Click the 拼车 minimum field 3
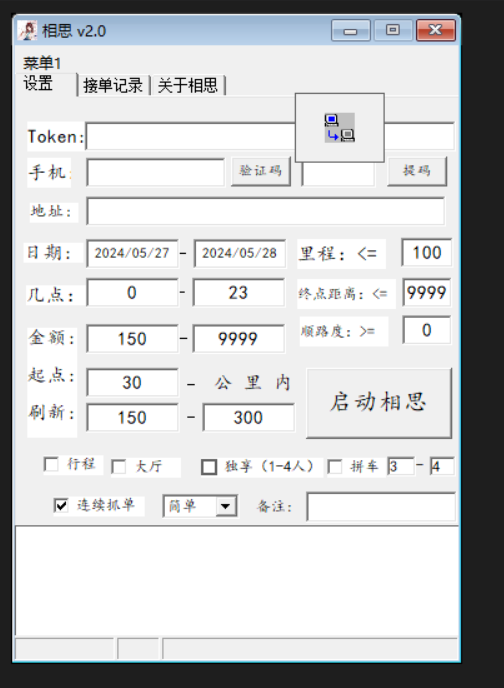504x688 pixels. pyautogui.click(x=400, y=466)
